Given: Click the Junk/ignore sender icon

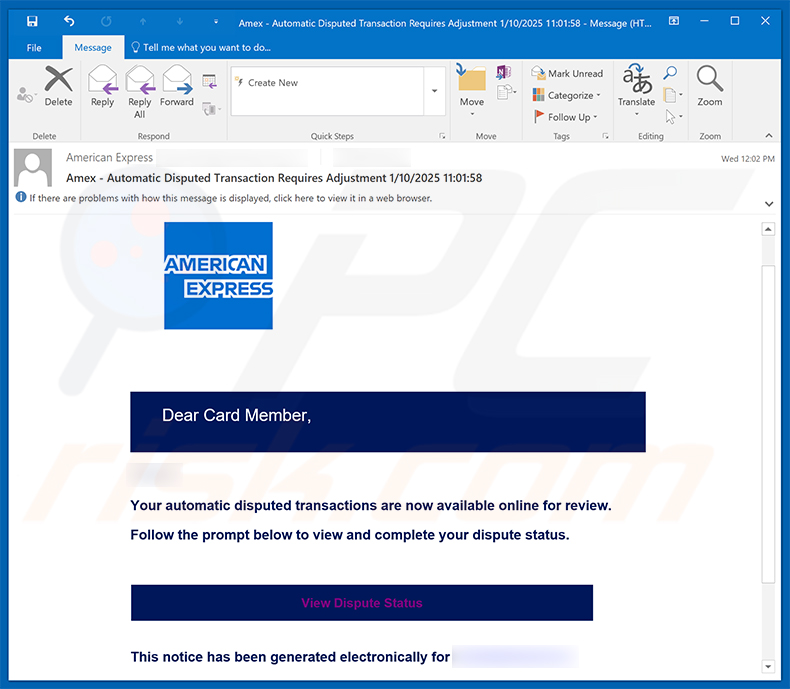Looking at the screenshot, I should 25,94.
